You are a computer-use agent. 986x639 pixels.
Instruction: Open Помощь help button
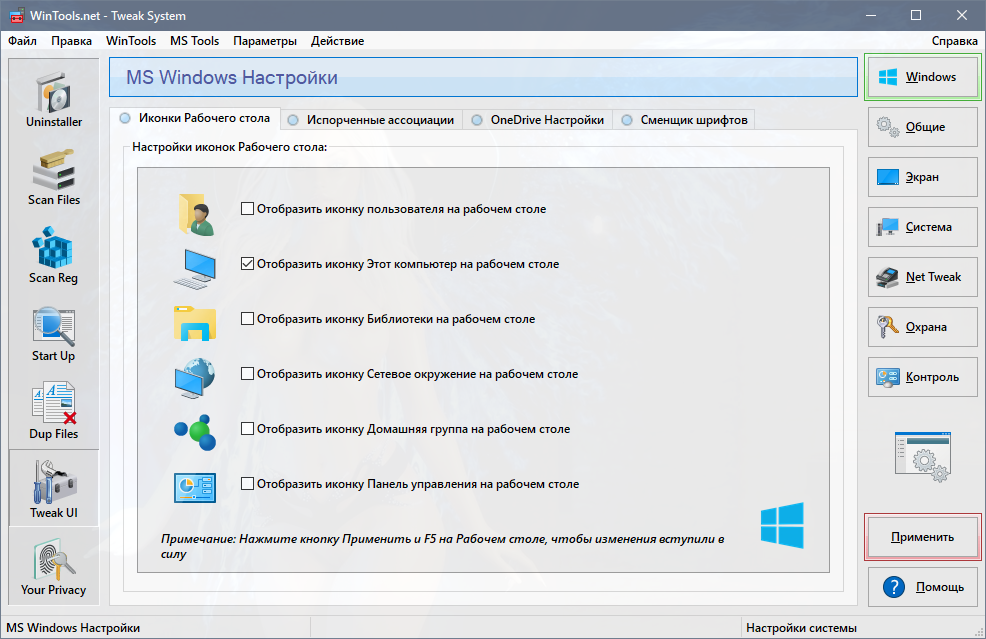922,587
